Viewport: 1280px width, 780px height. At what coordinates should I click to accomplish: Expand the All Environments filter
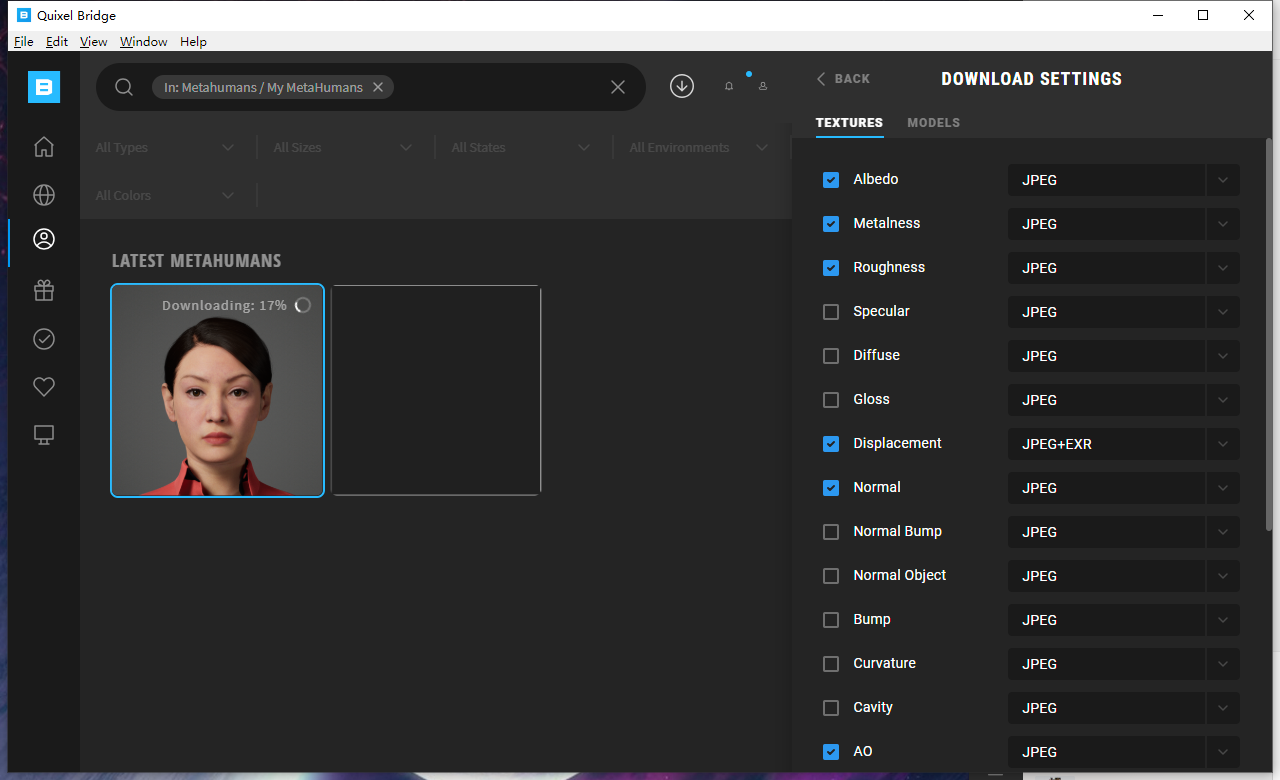point(699,148)
